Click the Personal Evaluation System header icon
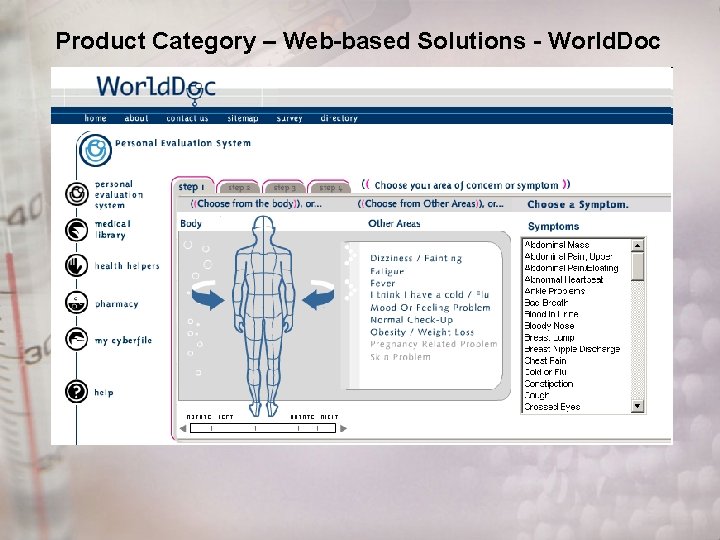Image resolution: width=720 pixels, height=540 pixels. pos(95,150)
